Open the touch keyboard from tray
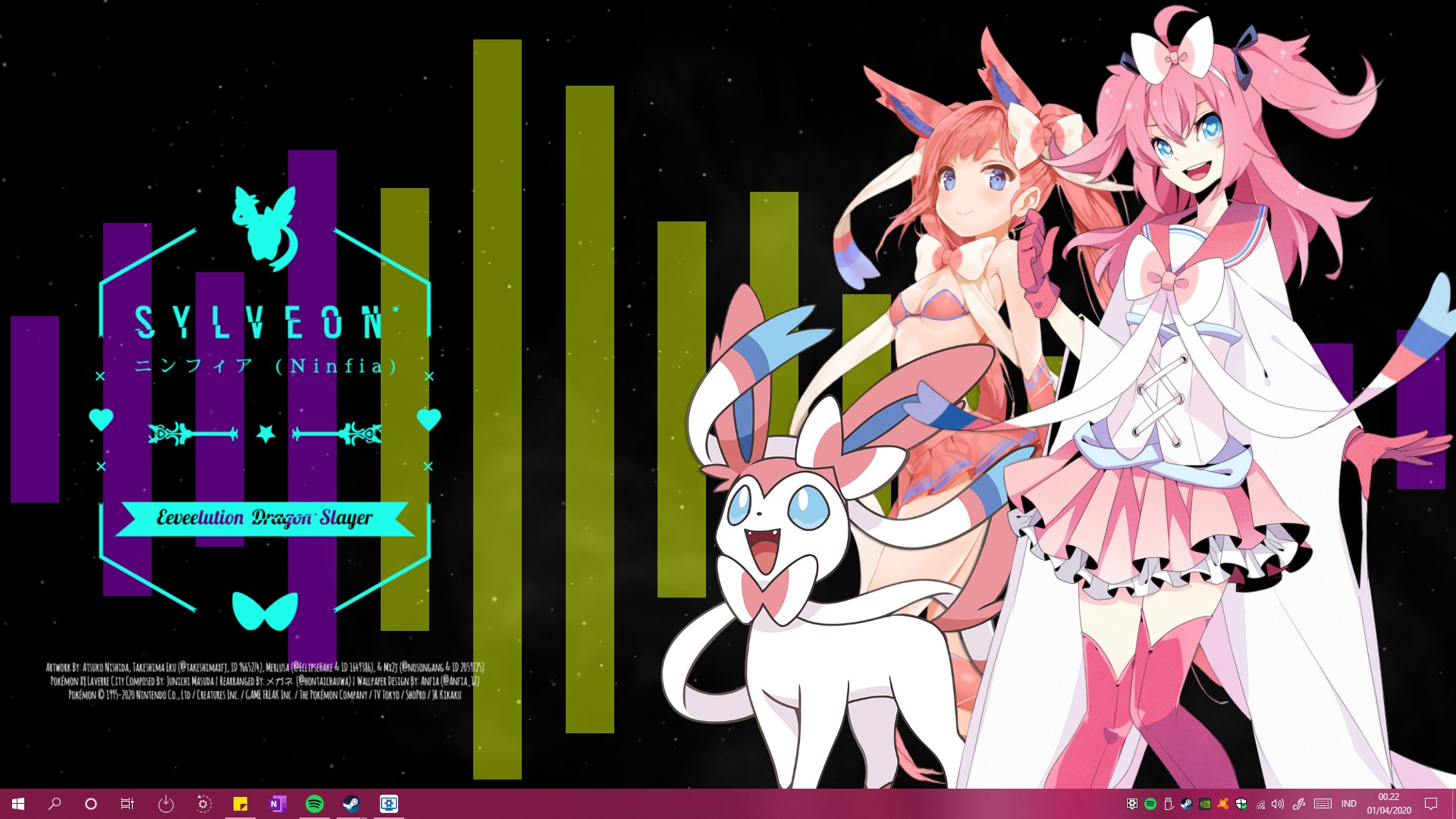Image resolution: width=1456 pixels, height=819 pixels. click(1323, 804)
